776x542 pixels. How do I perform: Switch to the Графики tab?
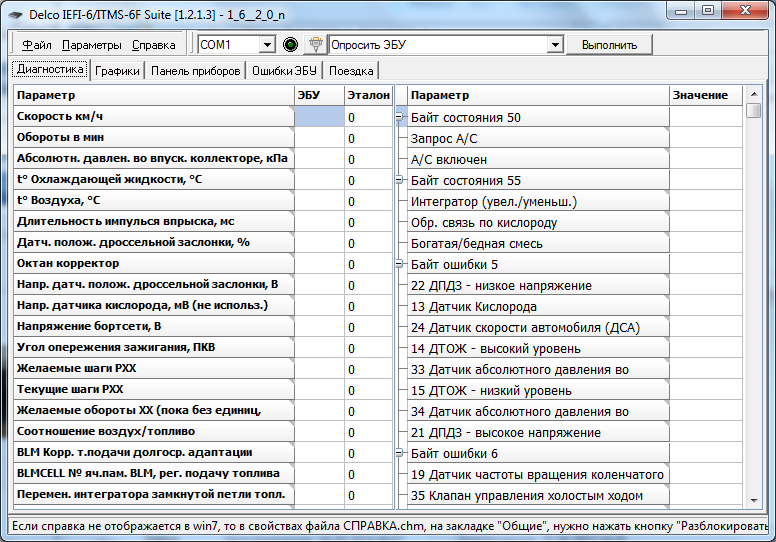(x=117, y=71)
